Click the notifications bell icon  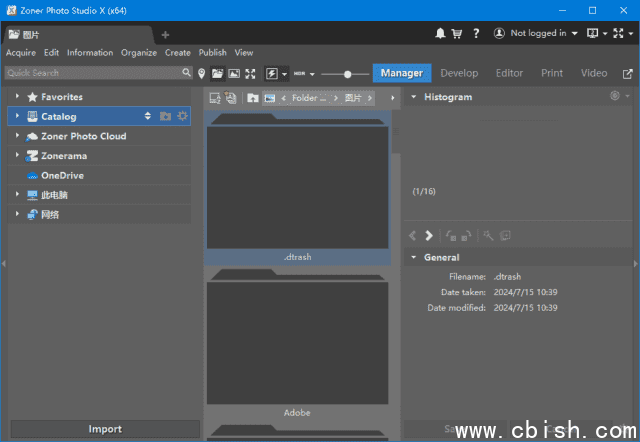click(x=441, y=33)
